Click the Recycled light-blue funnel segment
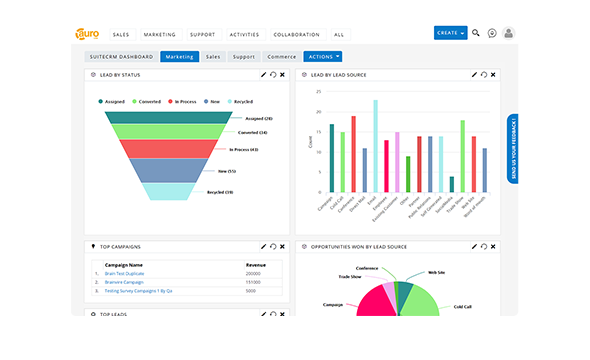Image resolution: width=590 pixels, height=360 pixels. coord(168,191)
